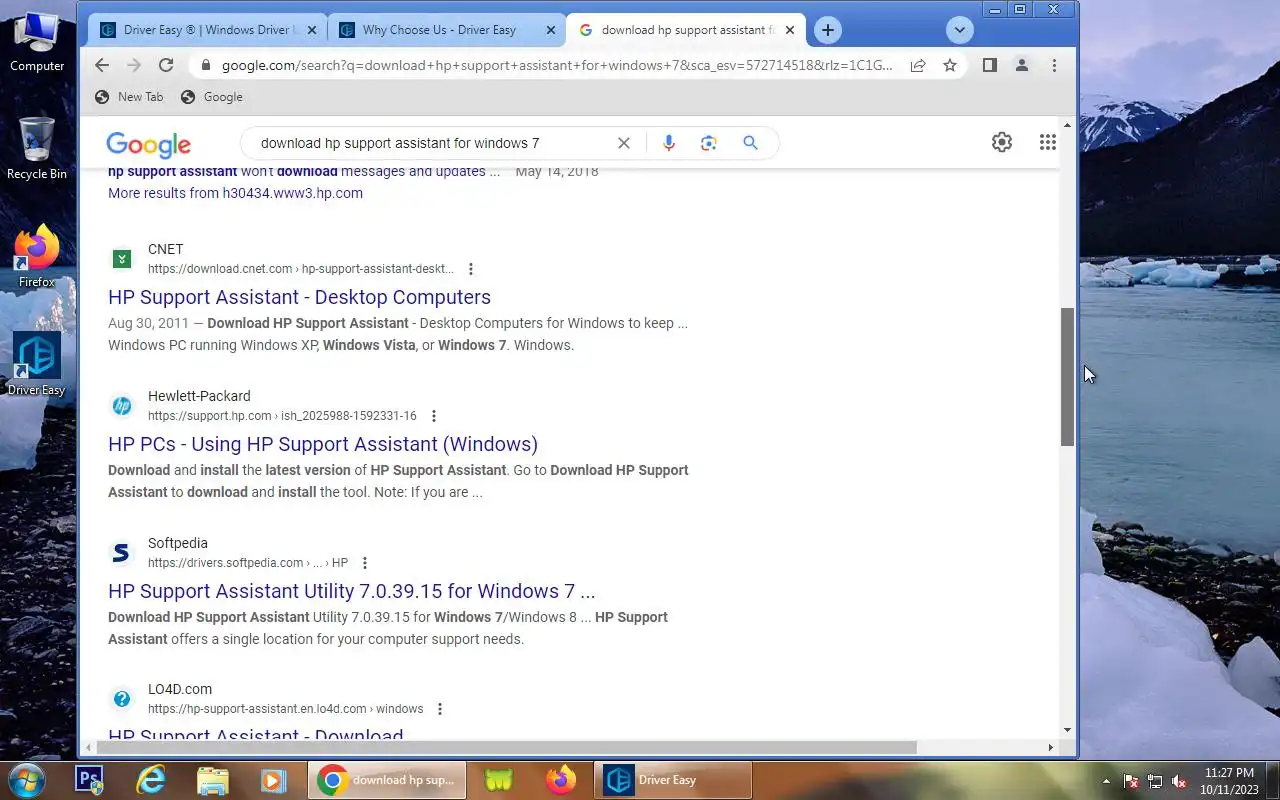Open Computer desktop icon
The height and width of the screenshot is (800, 1280).
[37, 41]
